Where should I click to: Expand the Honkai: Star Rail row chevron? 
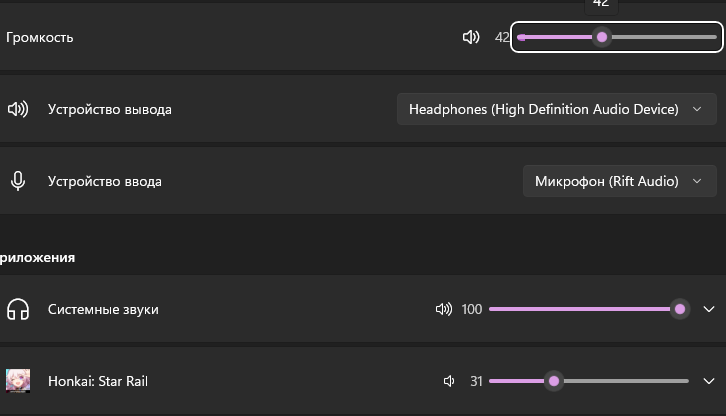tap(709, 381)
